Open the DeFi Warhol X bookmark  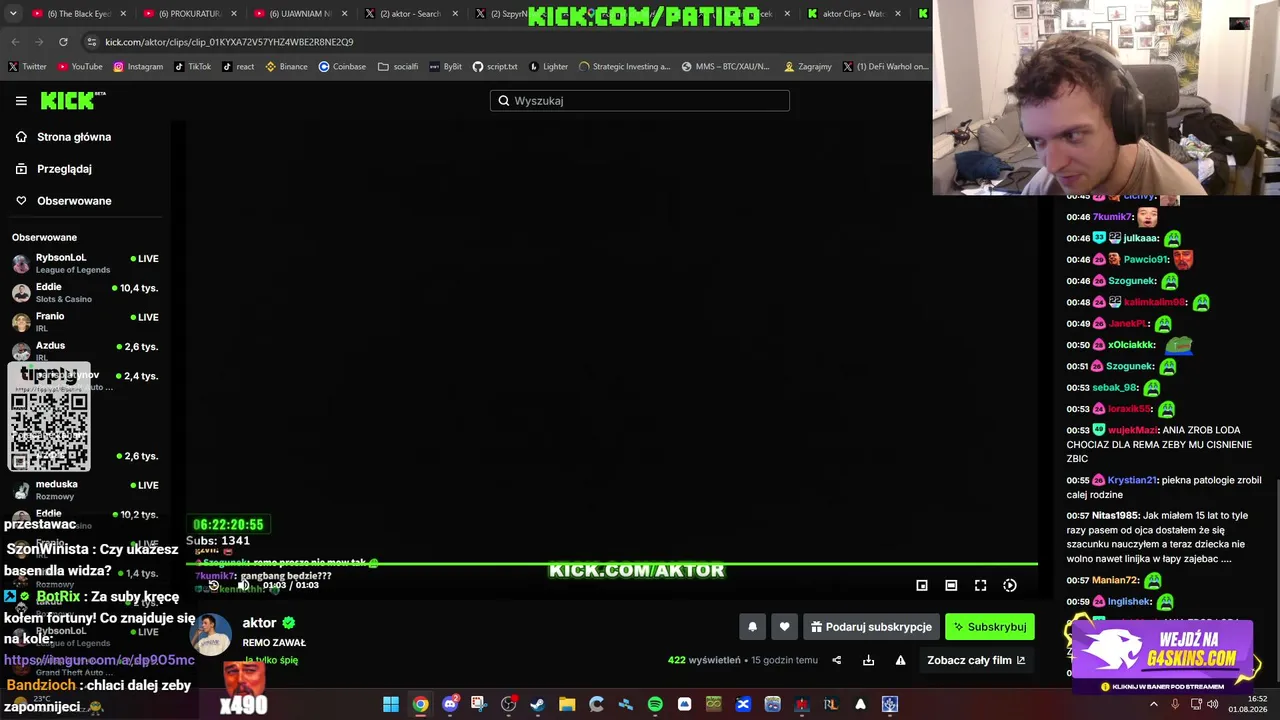click(885, 67)
